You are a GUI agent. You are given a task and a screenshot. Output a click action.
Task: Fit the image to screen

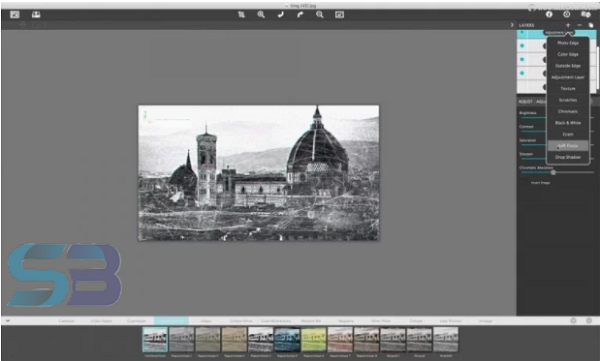[339, 15]
